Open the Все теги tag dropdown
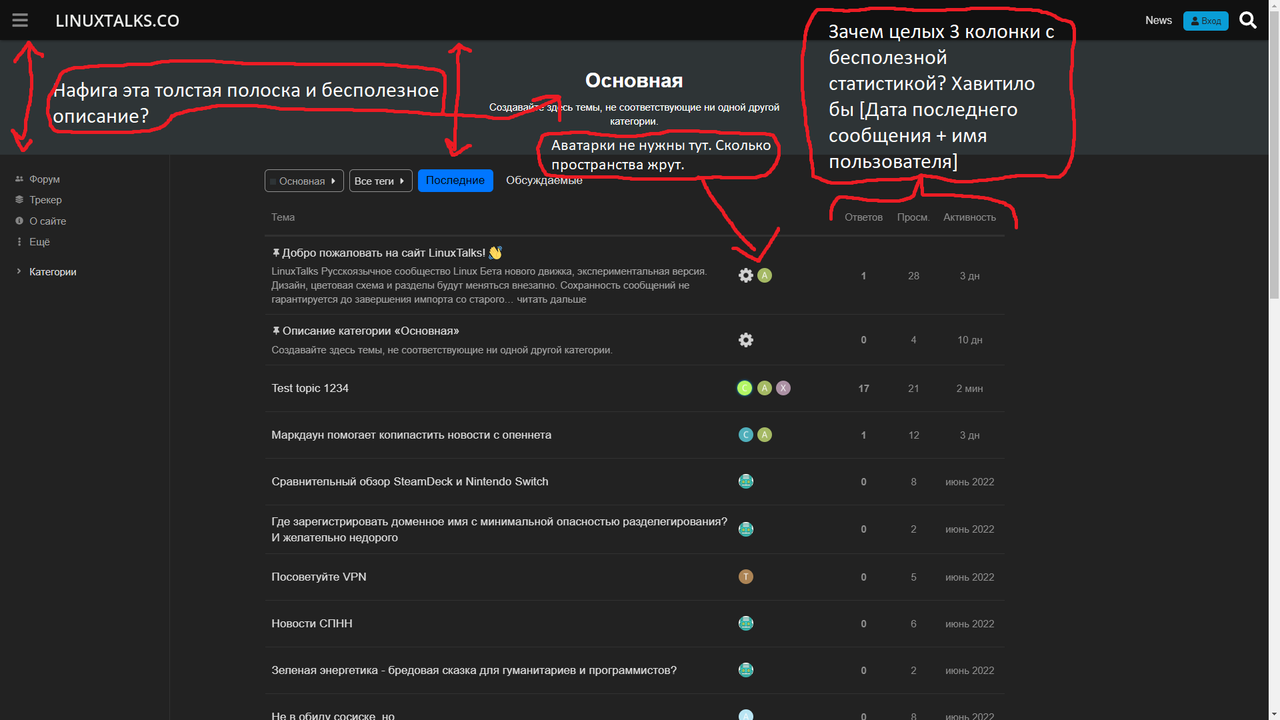Screen dimensions: 1280x720 pyautogui.click(x=380, y=181)
